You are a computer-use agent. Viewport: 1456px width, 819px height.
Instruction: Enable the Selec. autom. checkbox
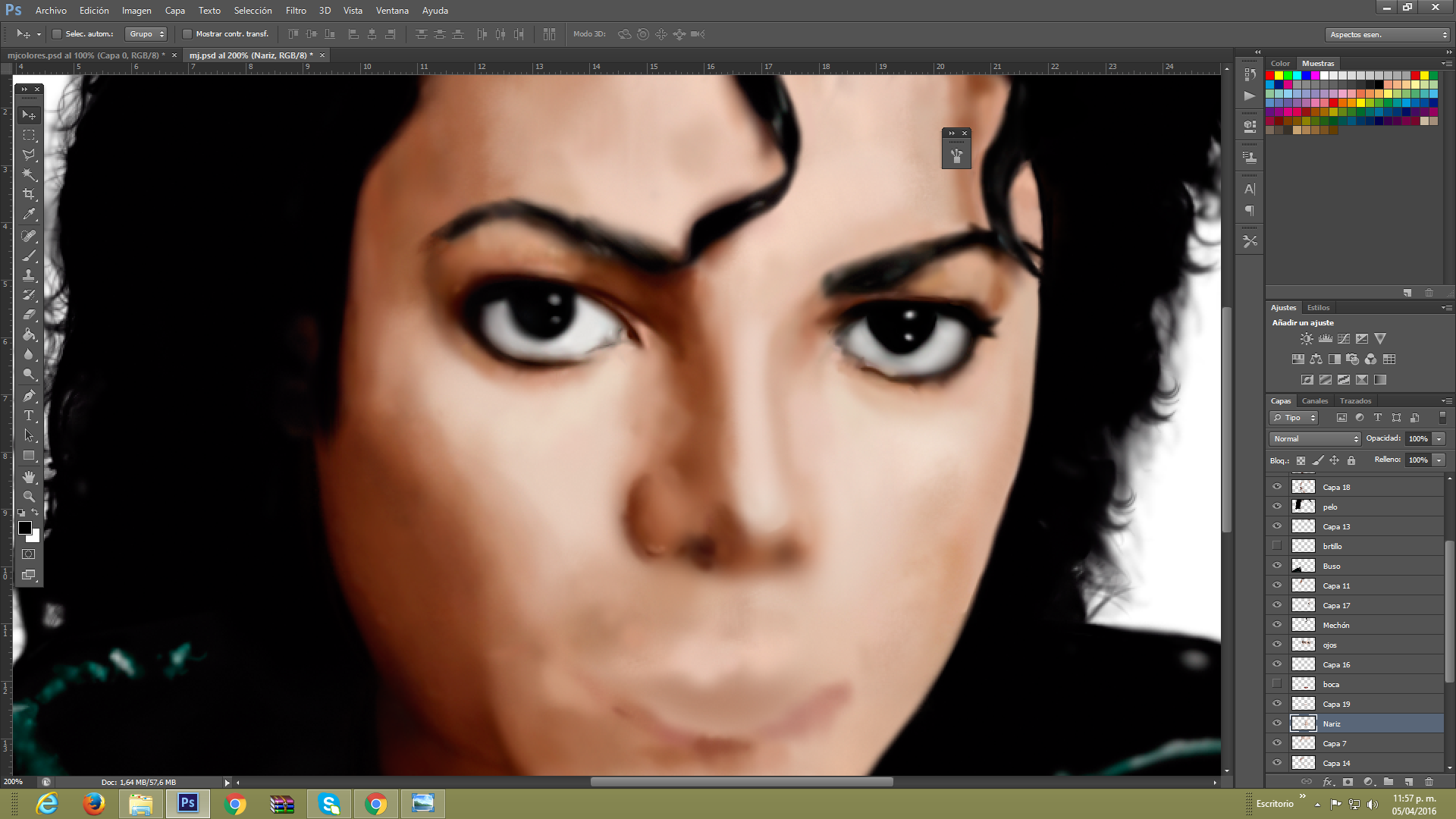(x=57, y=34)
